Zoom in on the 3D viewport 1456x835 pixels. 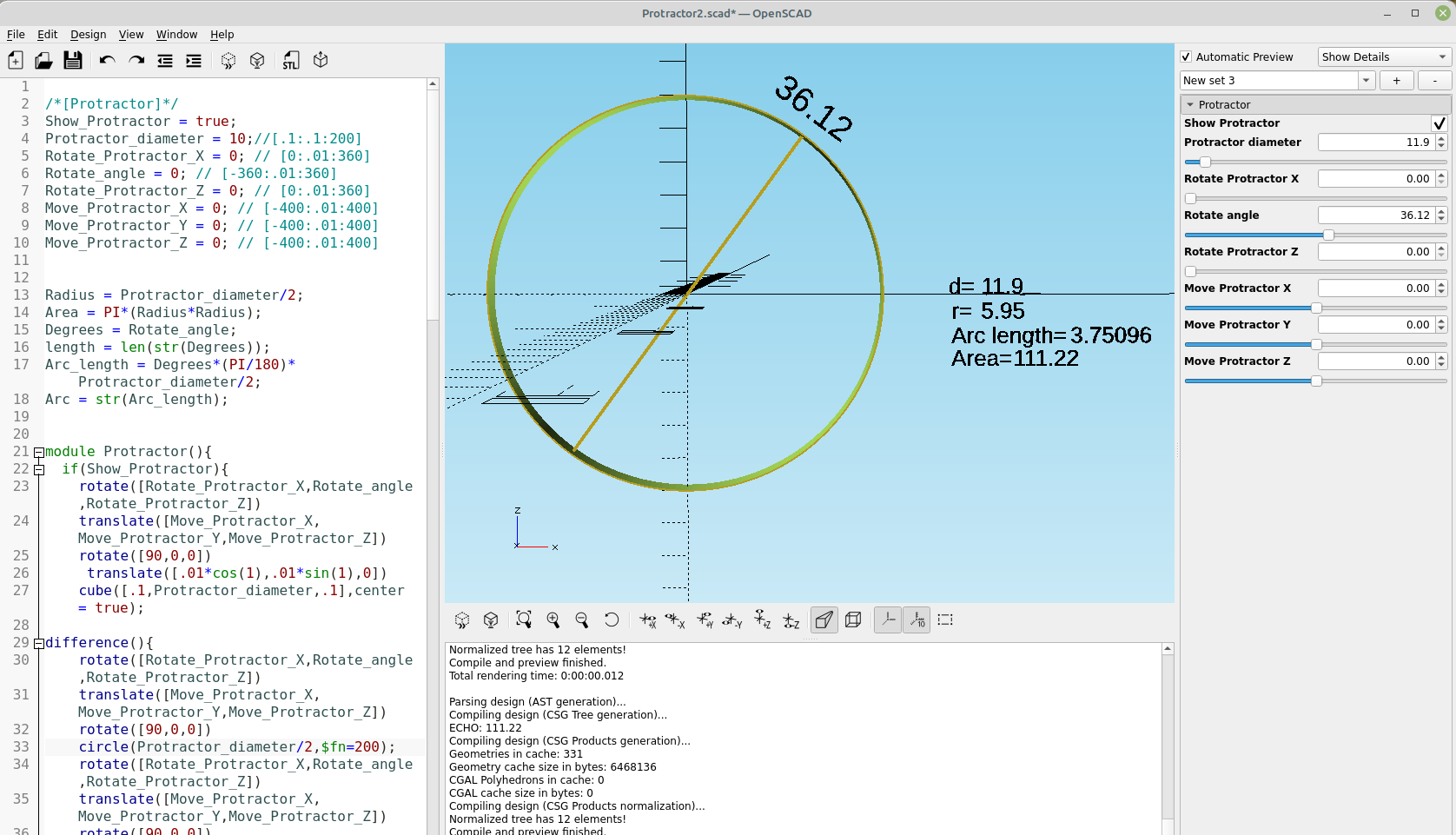pos(553,620)
